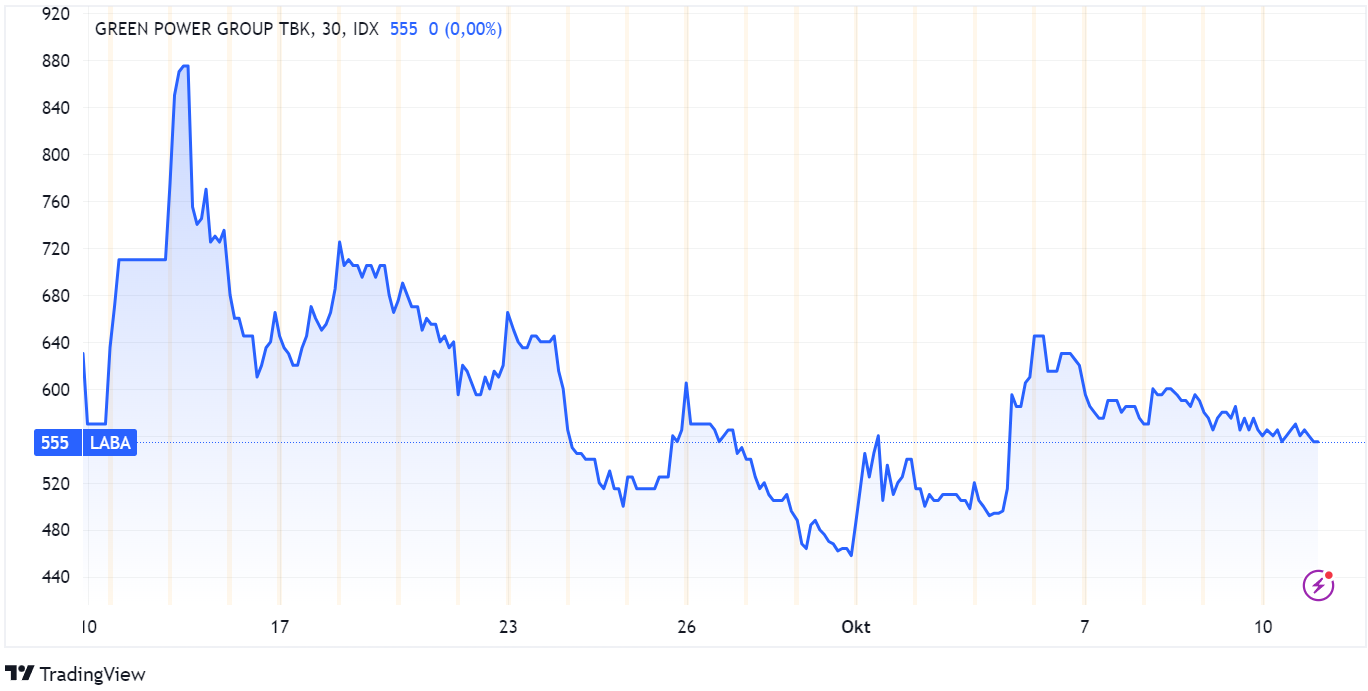Click the 840 price axis label
1368x691 pixels.
pyautogui.click(x=55, y=108)
